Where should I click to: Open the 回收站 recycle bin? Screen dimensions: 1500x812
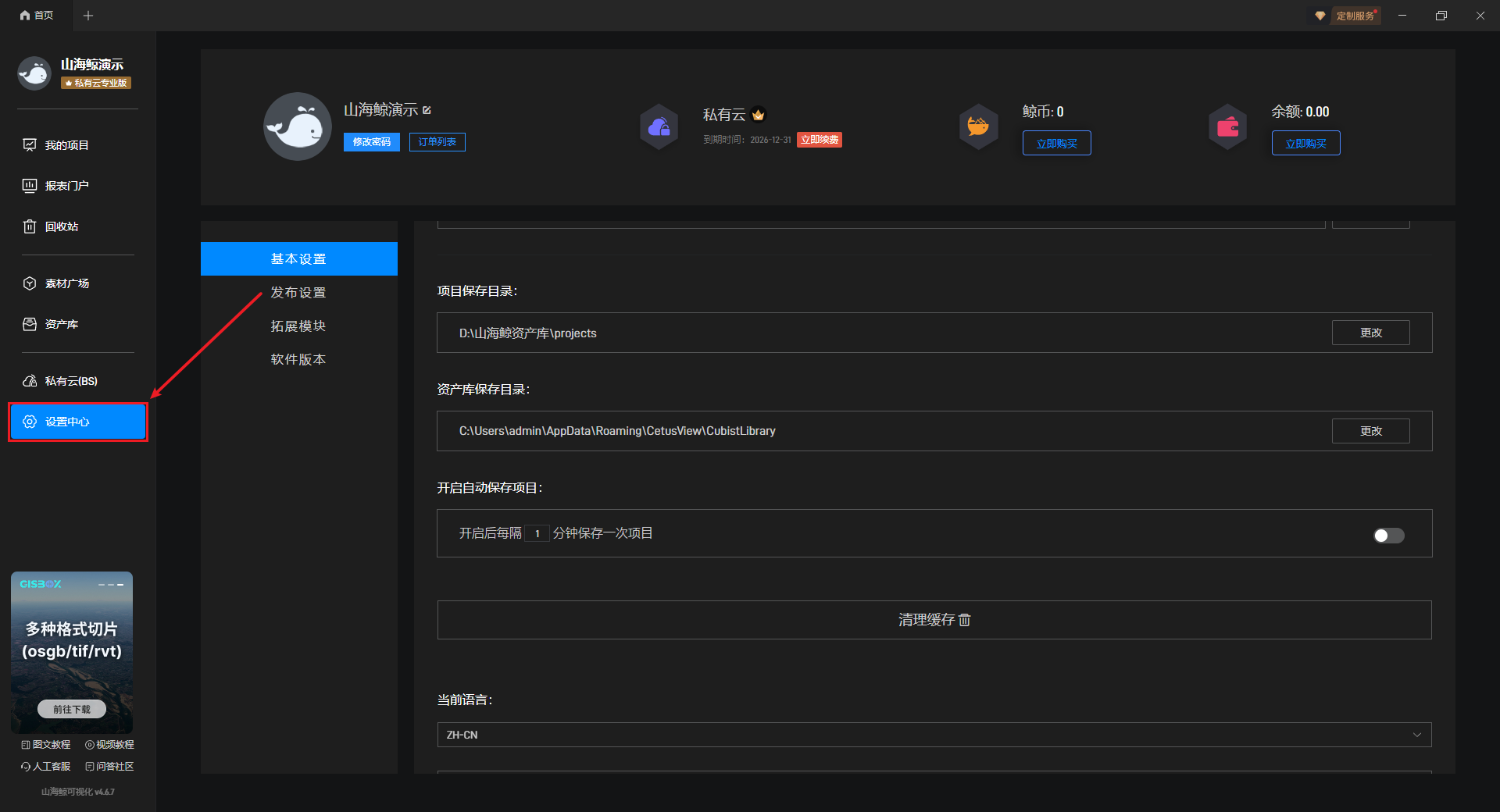pyautogui.click(x=61, y=226)
